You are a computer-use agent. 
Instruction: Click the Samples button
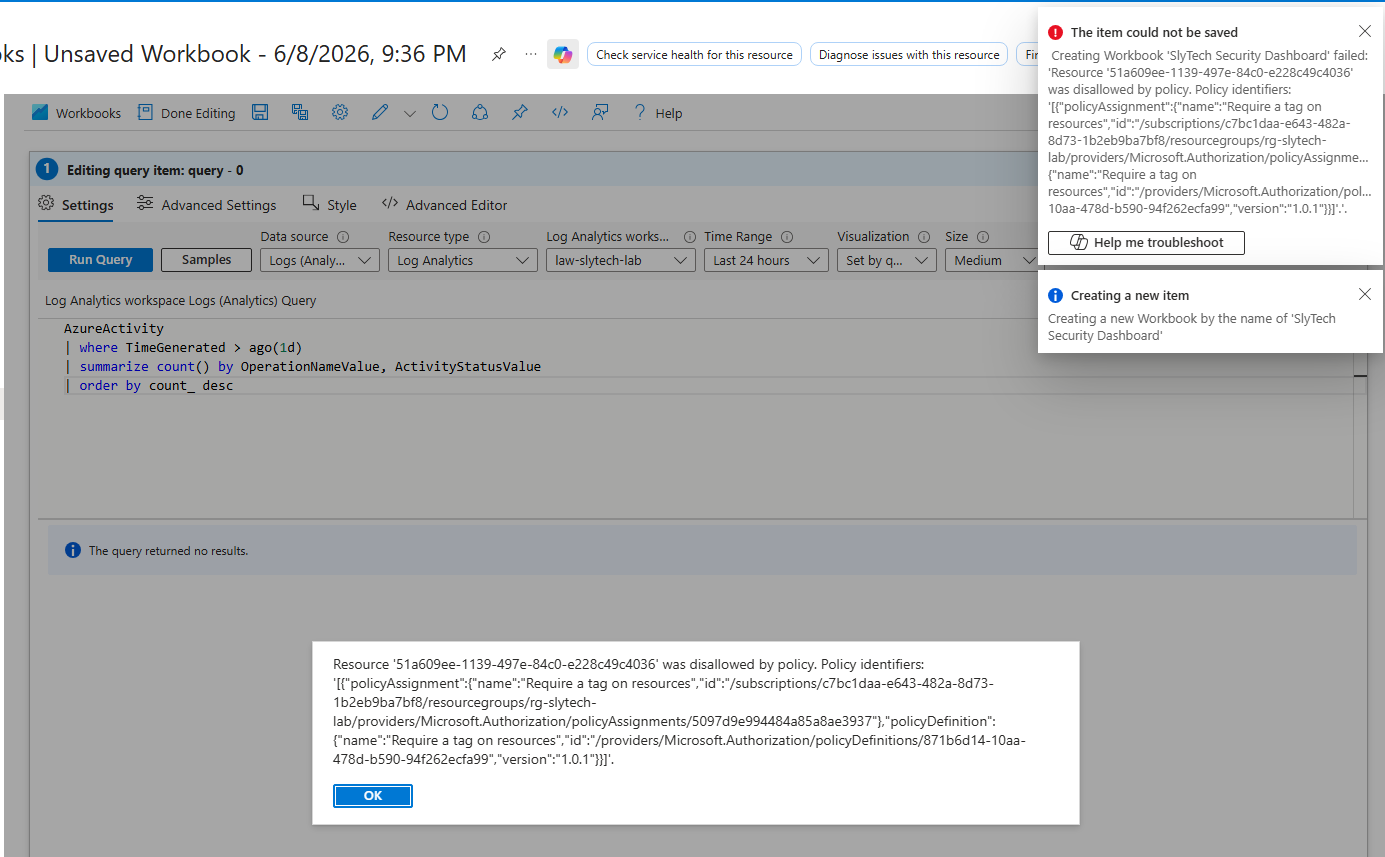206,260
